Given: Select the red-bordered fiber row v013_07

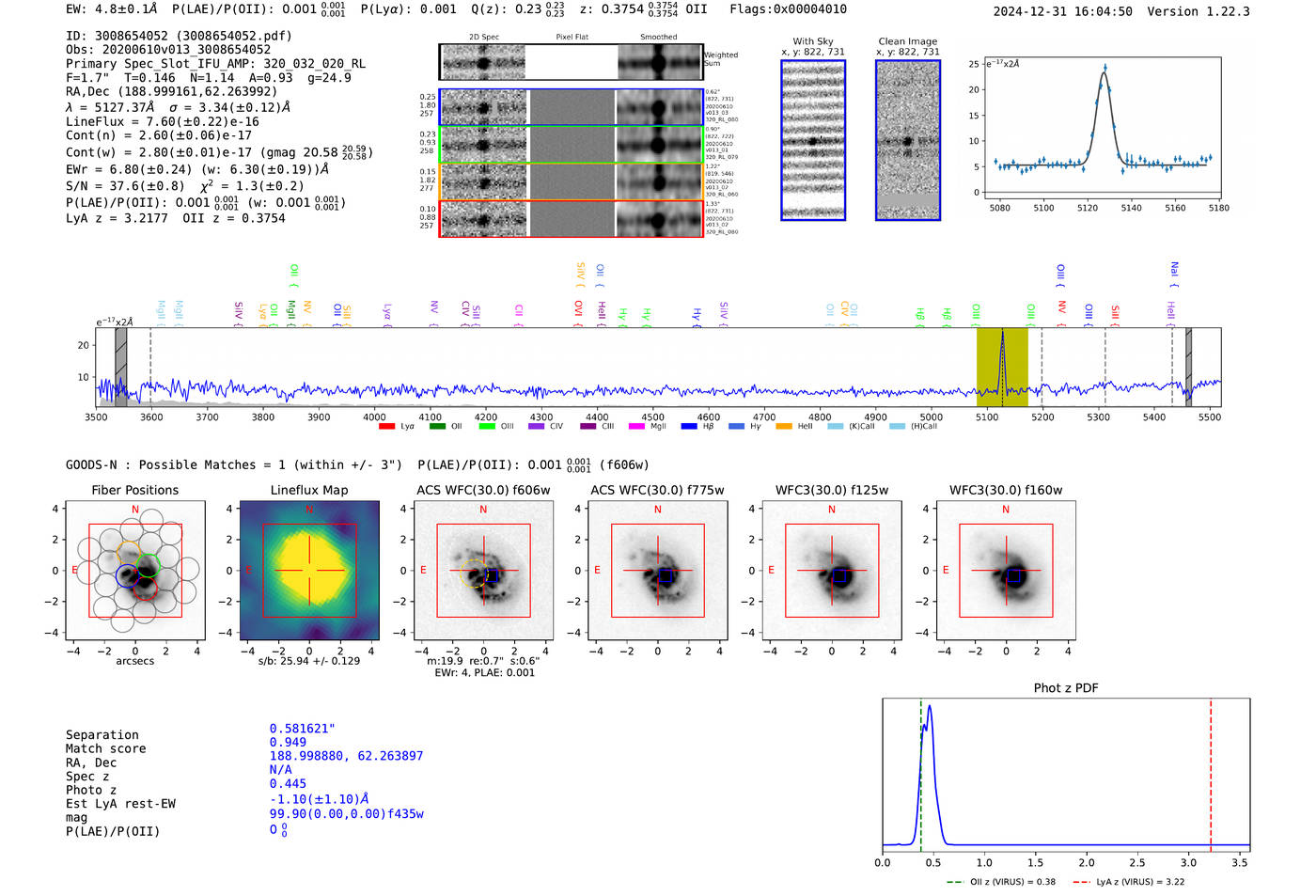Looking at the screenshot, I should pos(571,218).
